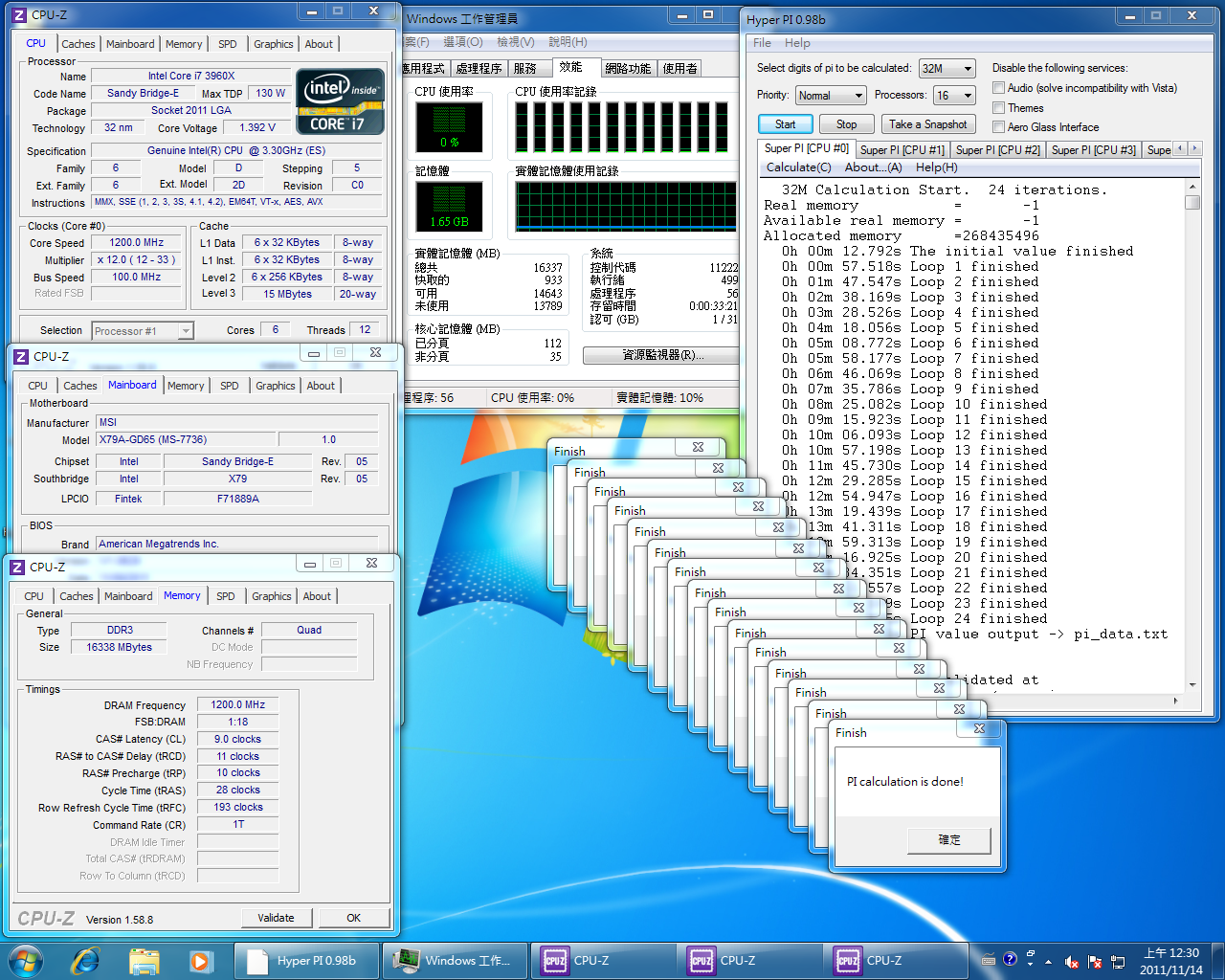Click the Validate button in CPU-Z
Image resolution: width=1225 pixels, height=980 pixels.
coord(276,918)
